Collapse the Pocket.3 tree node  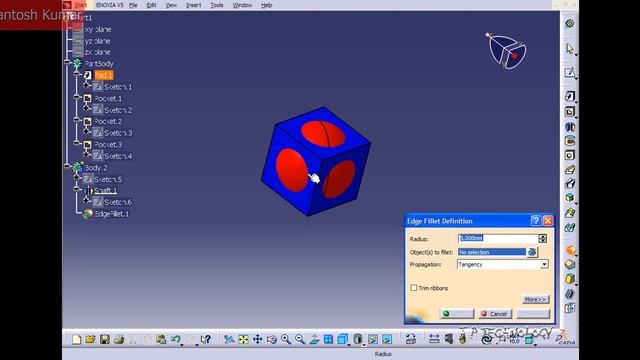pos(77,143)
